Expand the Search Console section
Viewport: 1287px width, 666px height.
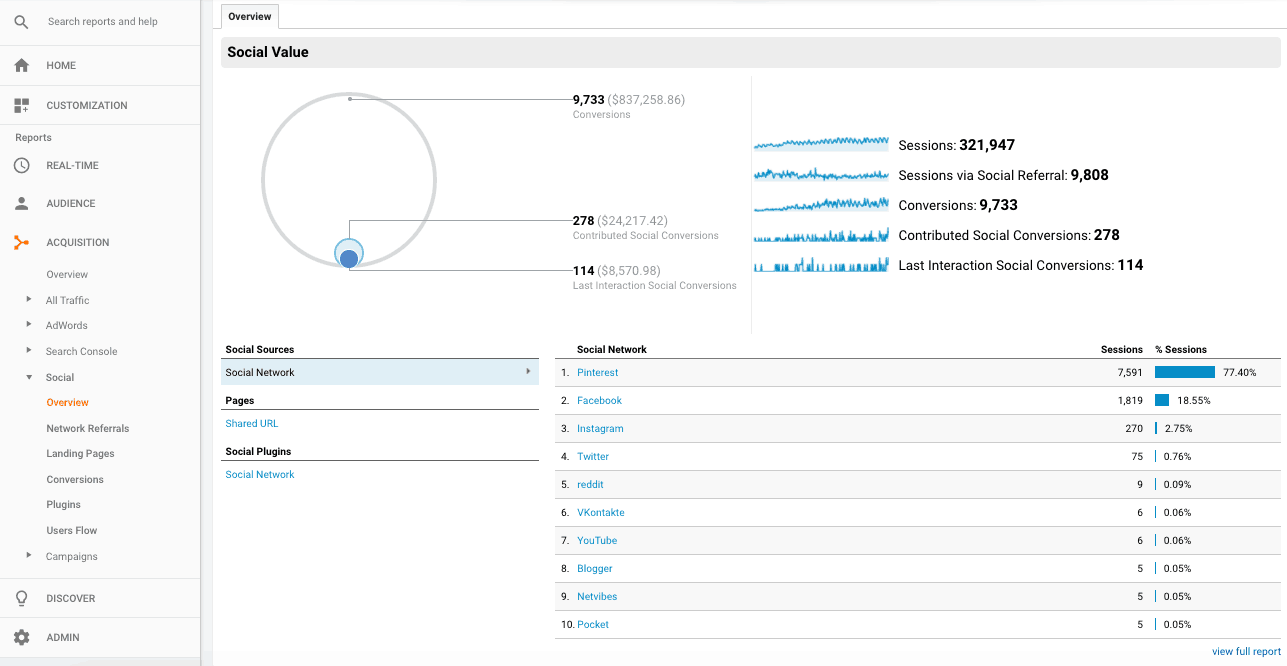(27, 350)
